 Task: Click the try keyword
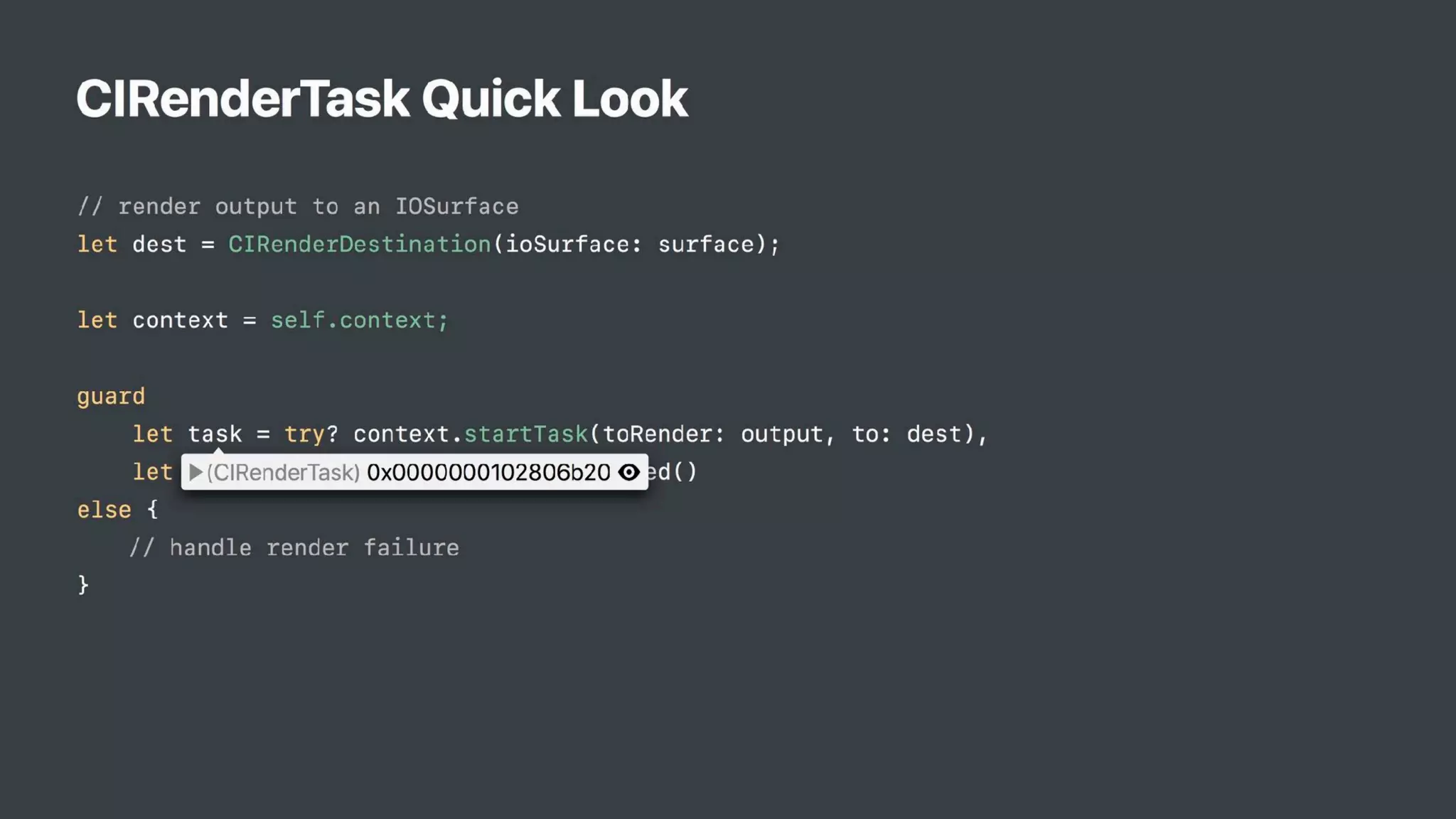pyautogui.click(x=304, y=434)
